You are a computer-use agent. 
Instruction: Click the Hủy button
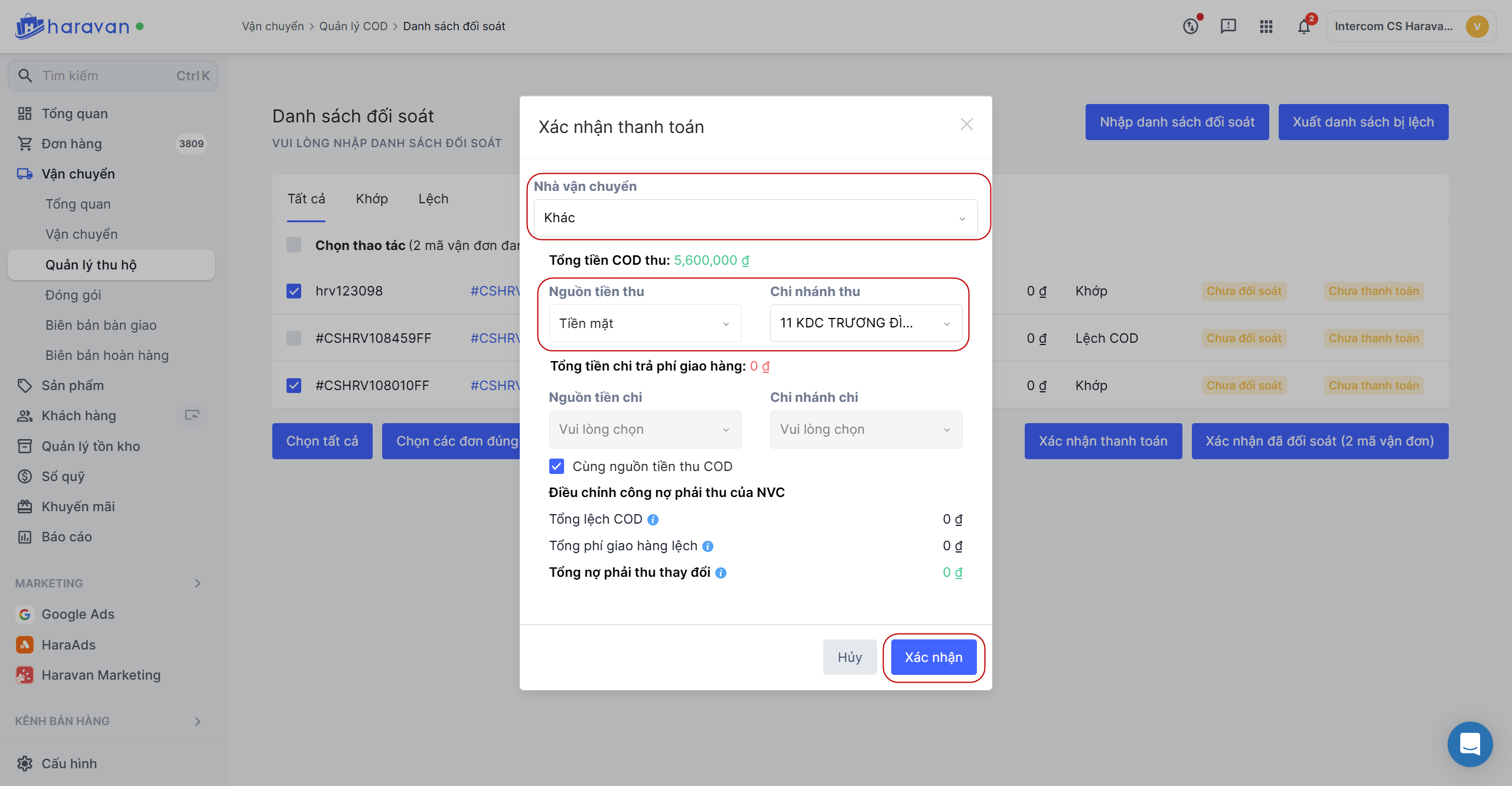click(849, 657)
